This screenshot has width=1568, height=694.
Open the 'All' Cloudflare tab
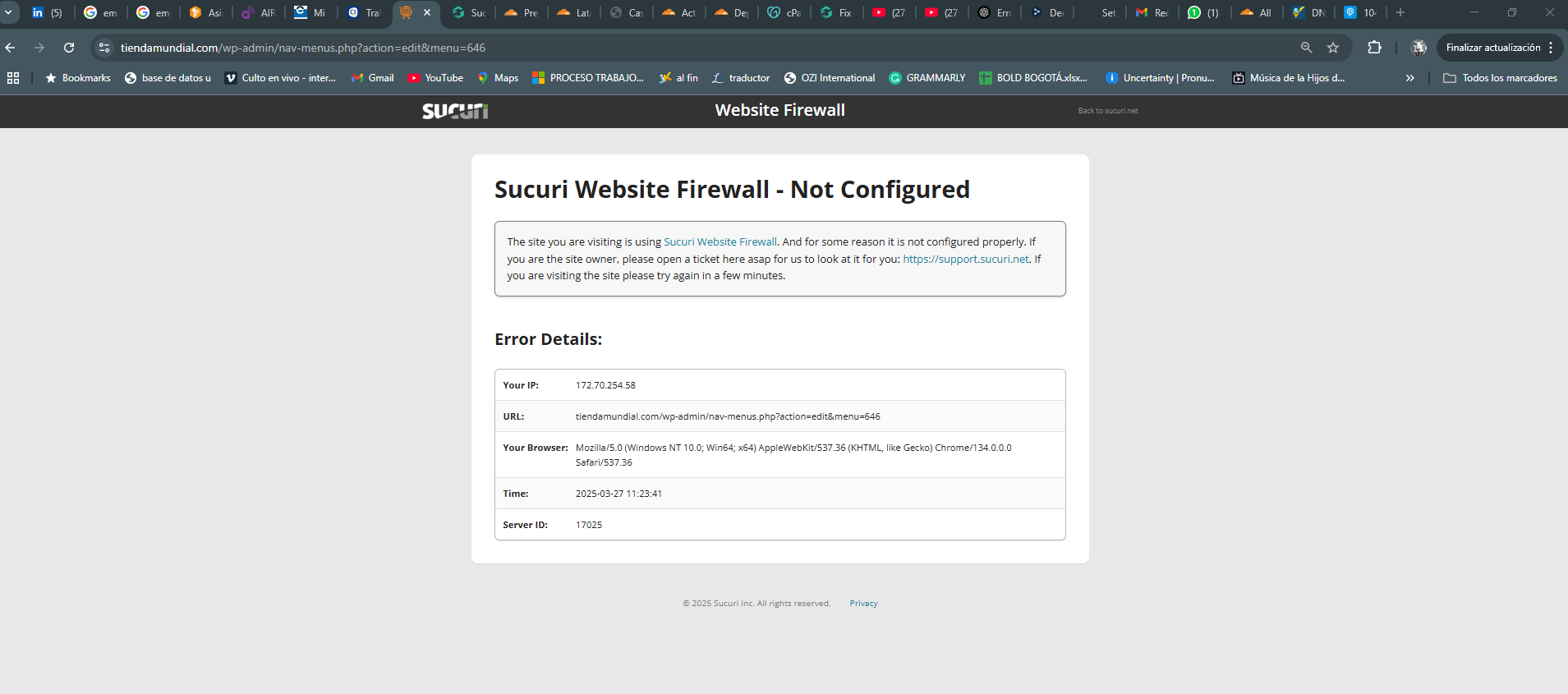pos(1258,12)
